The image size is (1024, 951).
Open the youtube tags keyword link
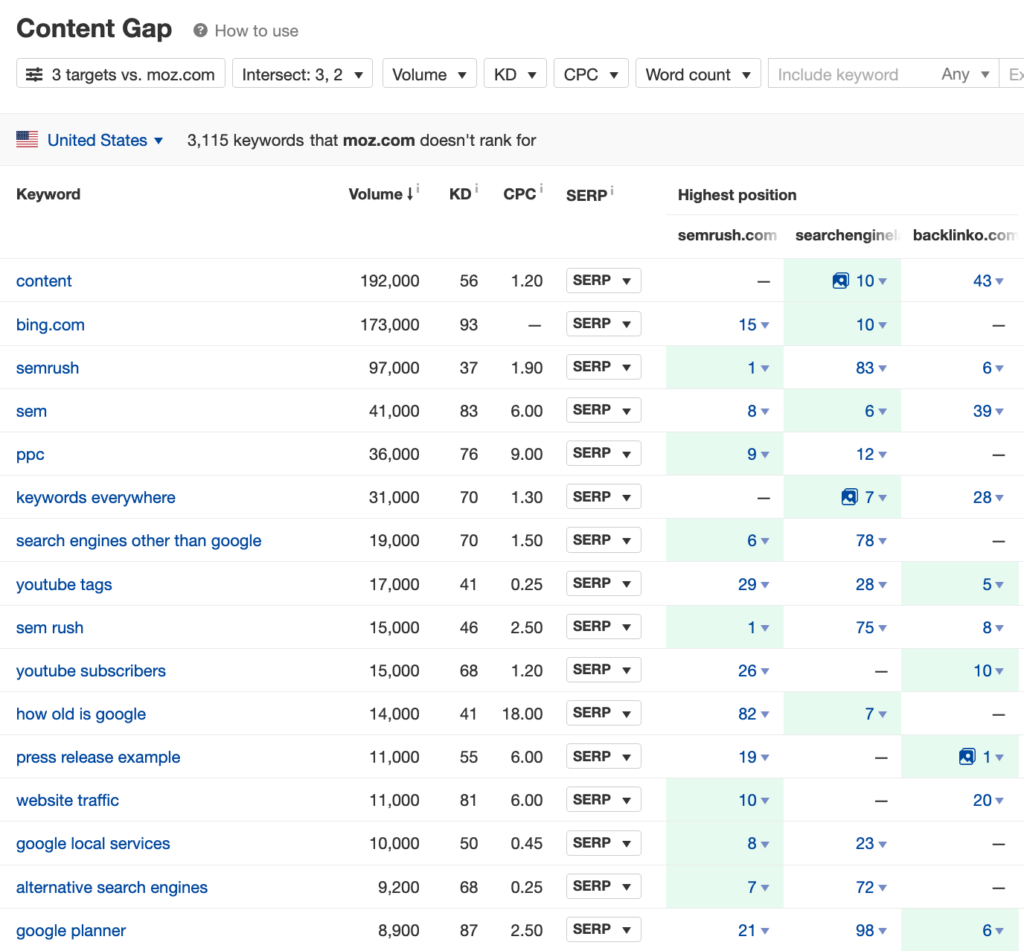(64, 585)
